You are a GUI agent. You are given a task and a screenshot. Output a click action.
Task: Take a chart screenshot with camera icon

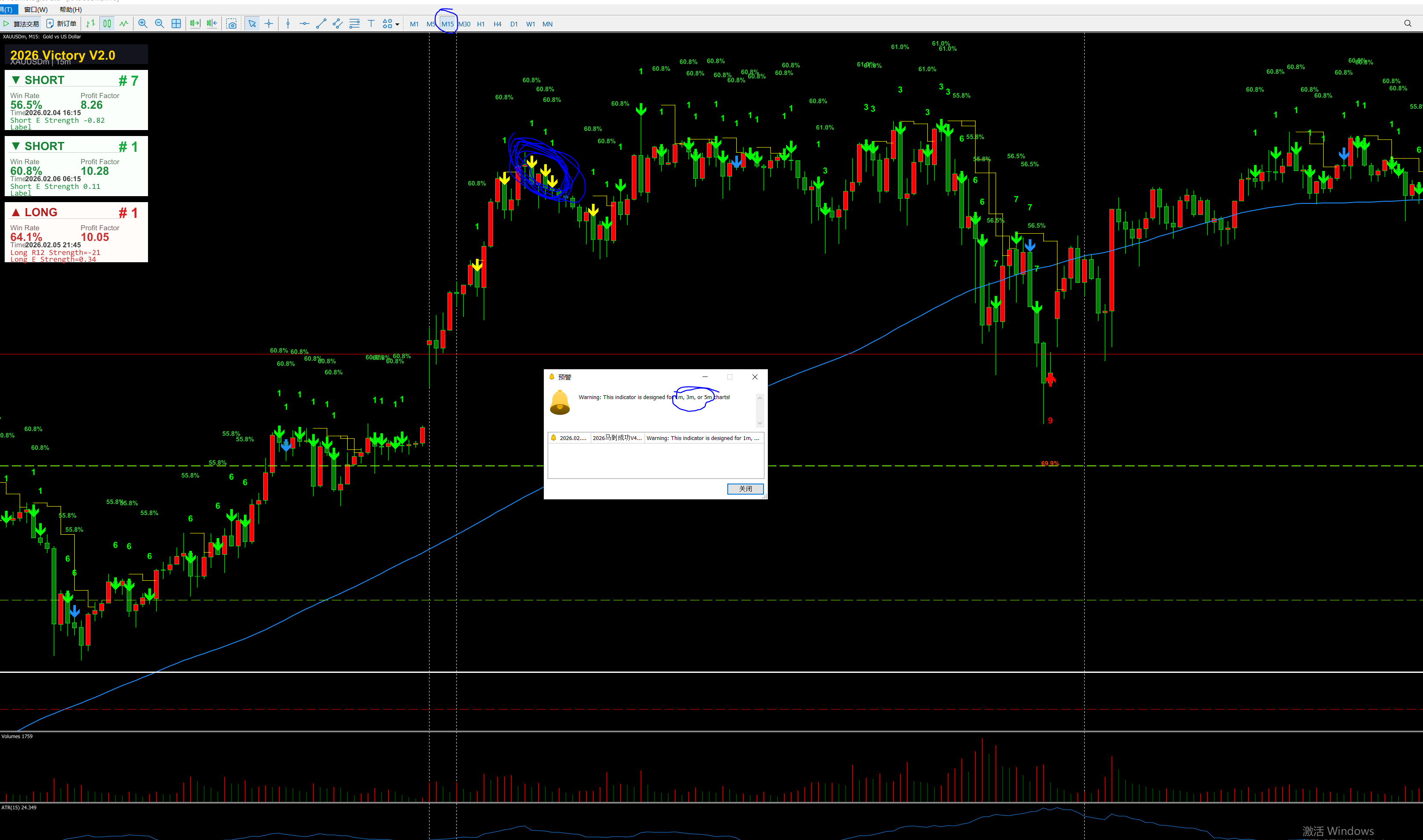(232, 24)
